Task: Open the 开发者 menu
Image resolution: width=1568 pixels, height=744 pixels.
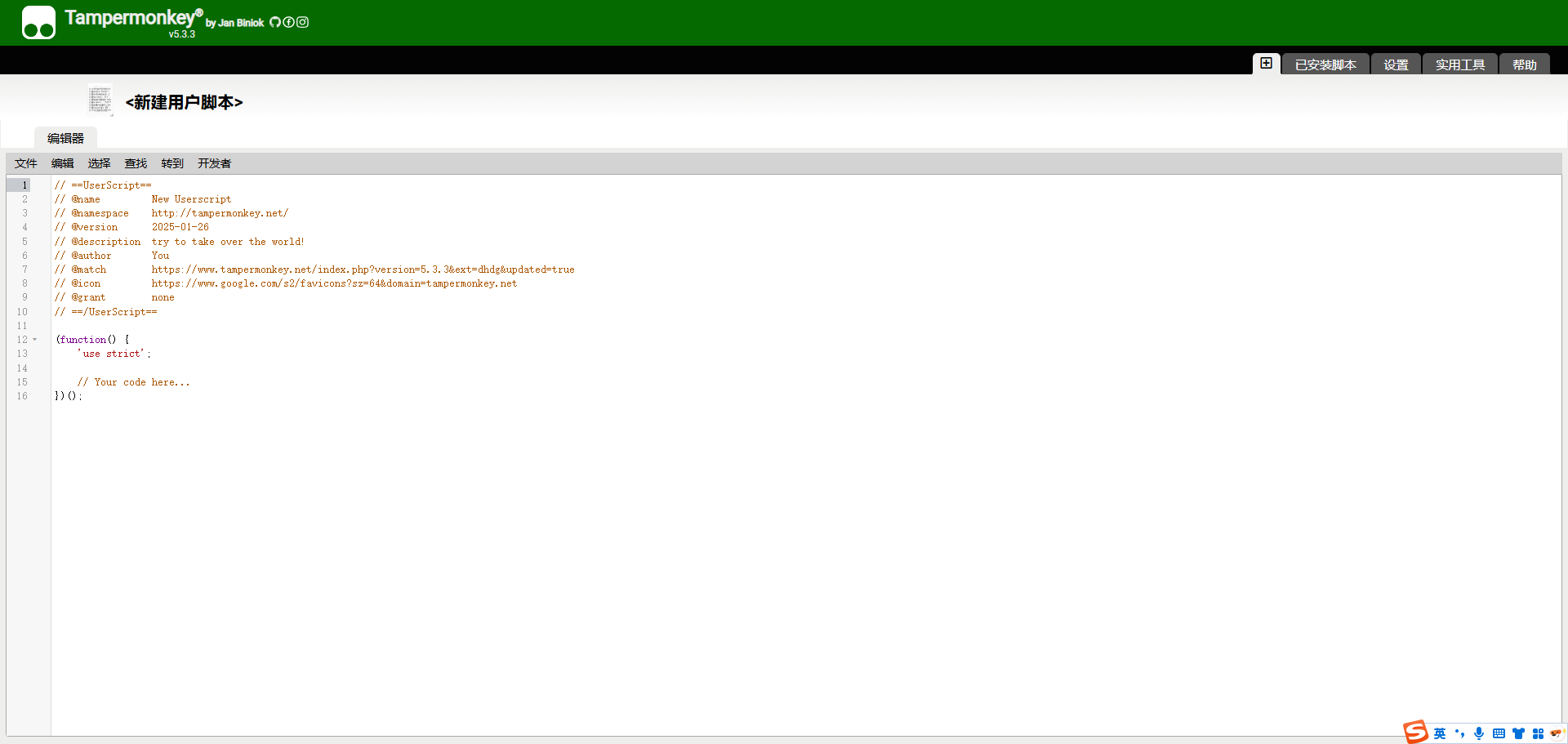Action: coord(215,163)
